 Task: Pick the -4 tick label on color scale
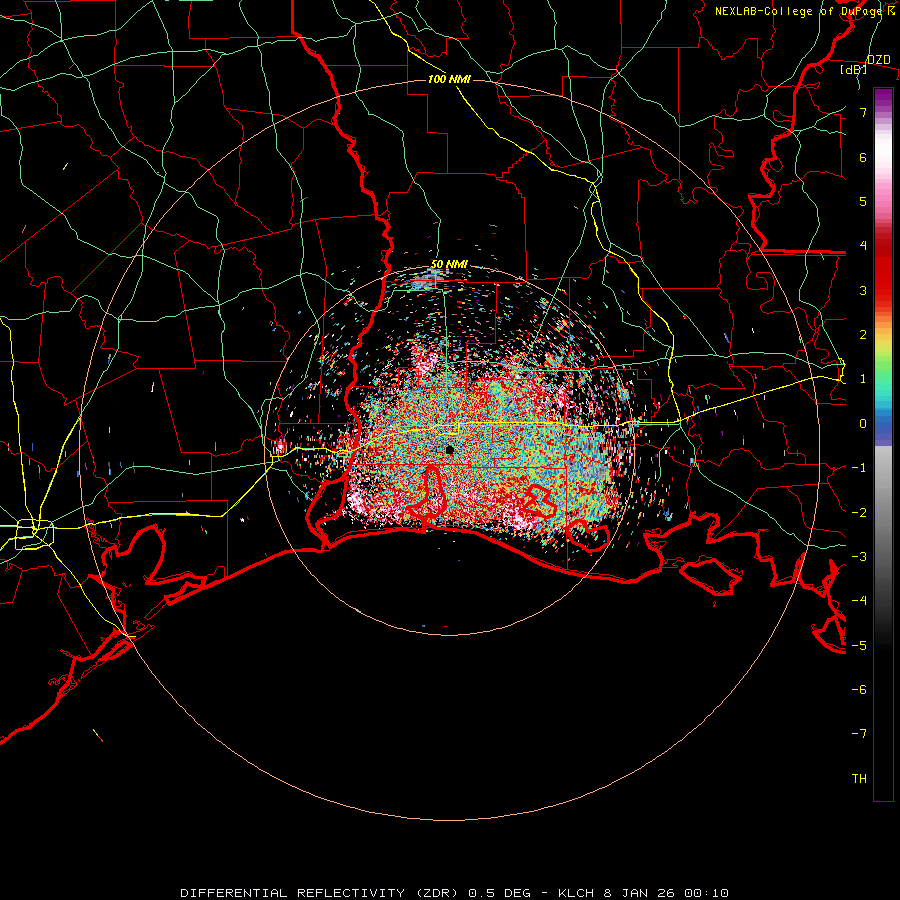point(859,601)
